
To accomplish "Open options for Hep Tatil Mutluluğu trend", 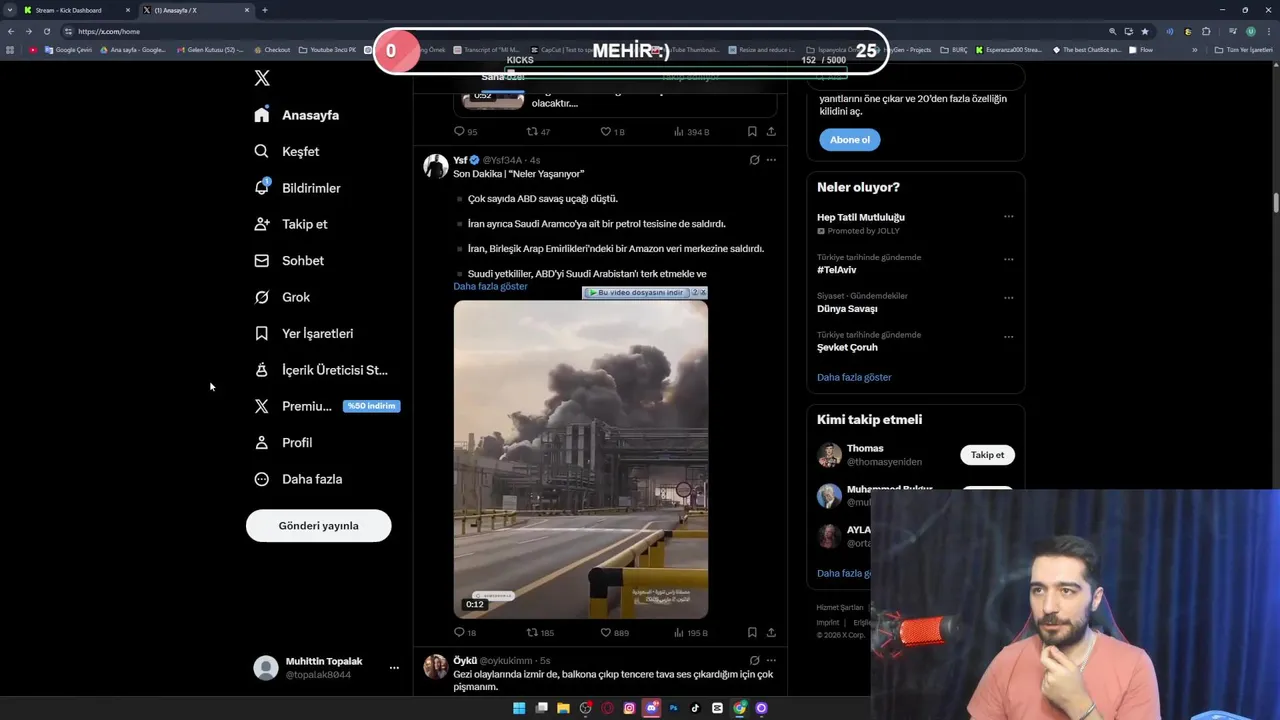I will (x=1008, y=217).
